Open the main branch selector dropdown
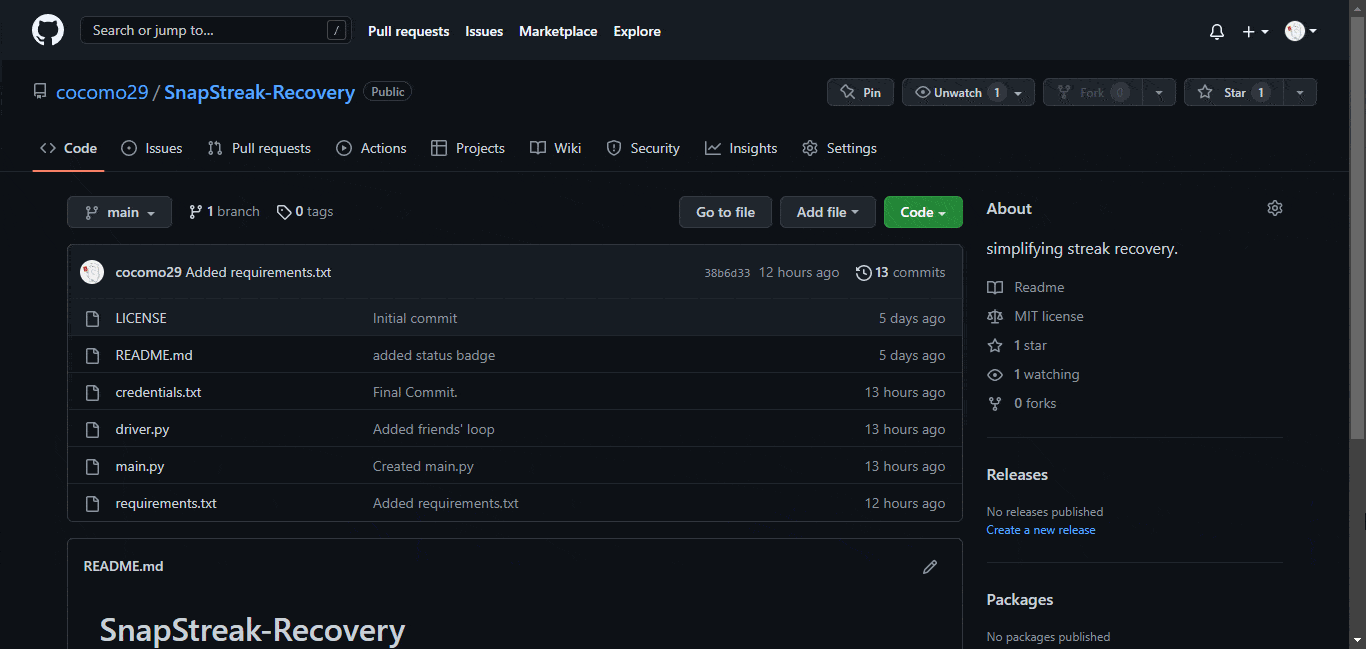The width and height of the screenshot is (1366, 649). (x=119, y=212)
